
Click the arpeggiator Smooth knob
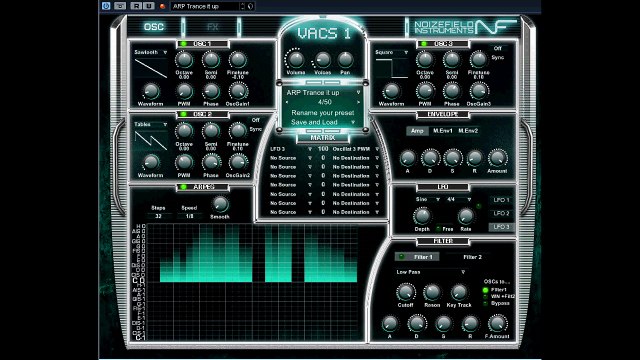[220, 204]
